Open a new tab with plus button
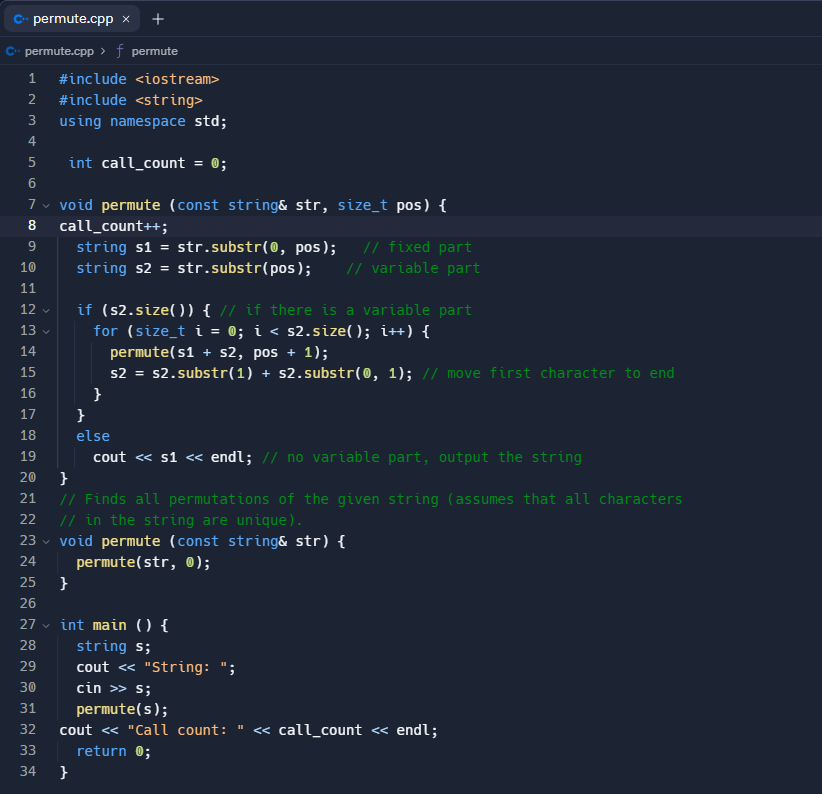This screenshot has width=822, height=794. 158,19
